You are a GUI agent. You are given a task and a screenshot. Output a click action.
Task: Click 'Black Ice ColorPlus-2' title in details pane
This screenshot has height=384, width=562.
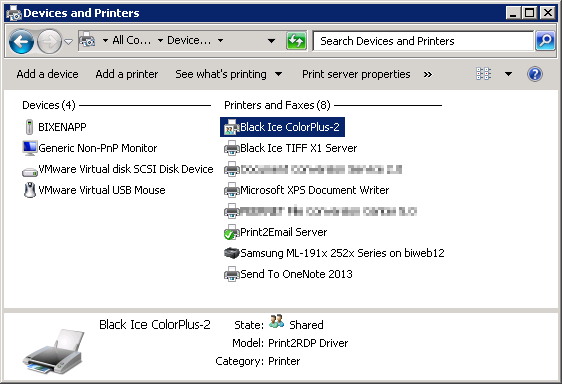pos(155,324)
